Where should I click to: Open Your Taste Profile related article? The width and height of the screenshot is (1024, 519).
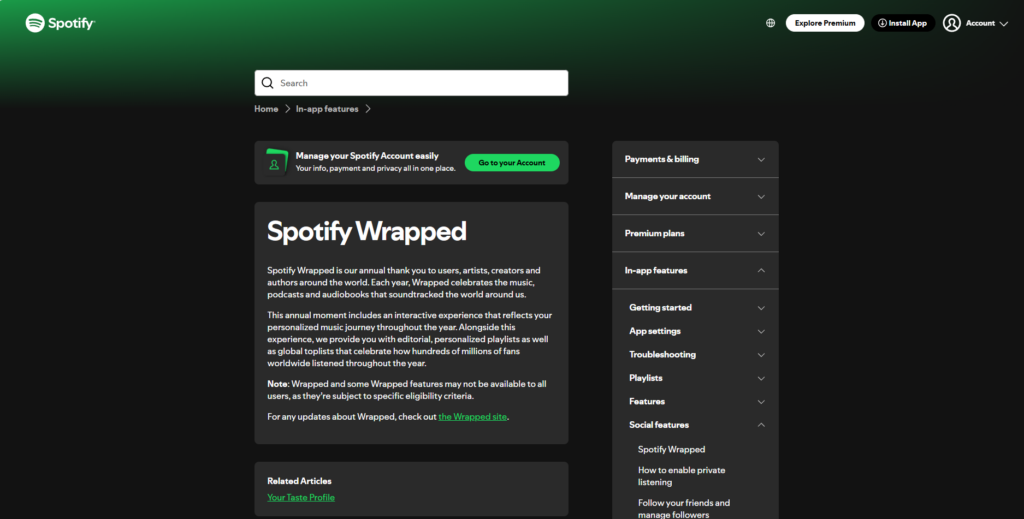click(x=300, y=497)
